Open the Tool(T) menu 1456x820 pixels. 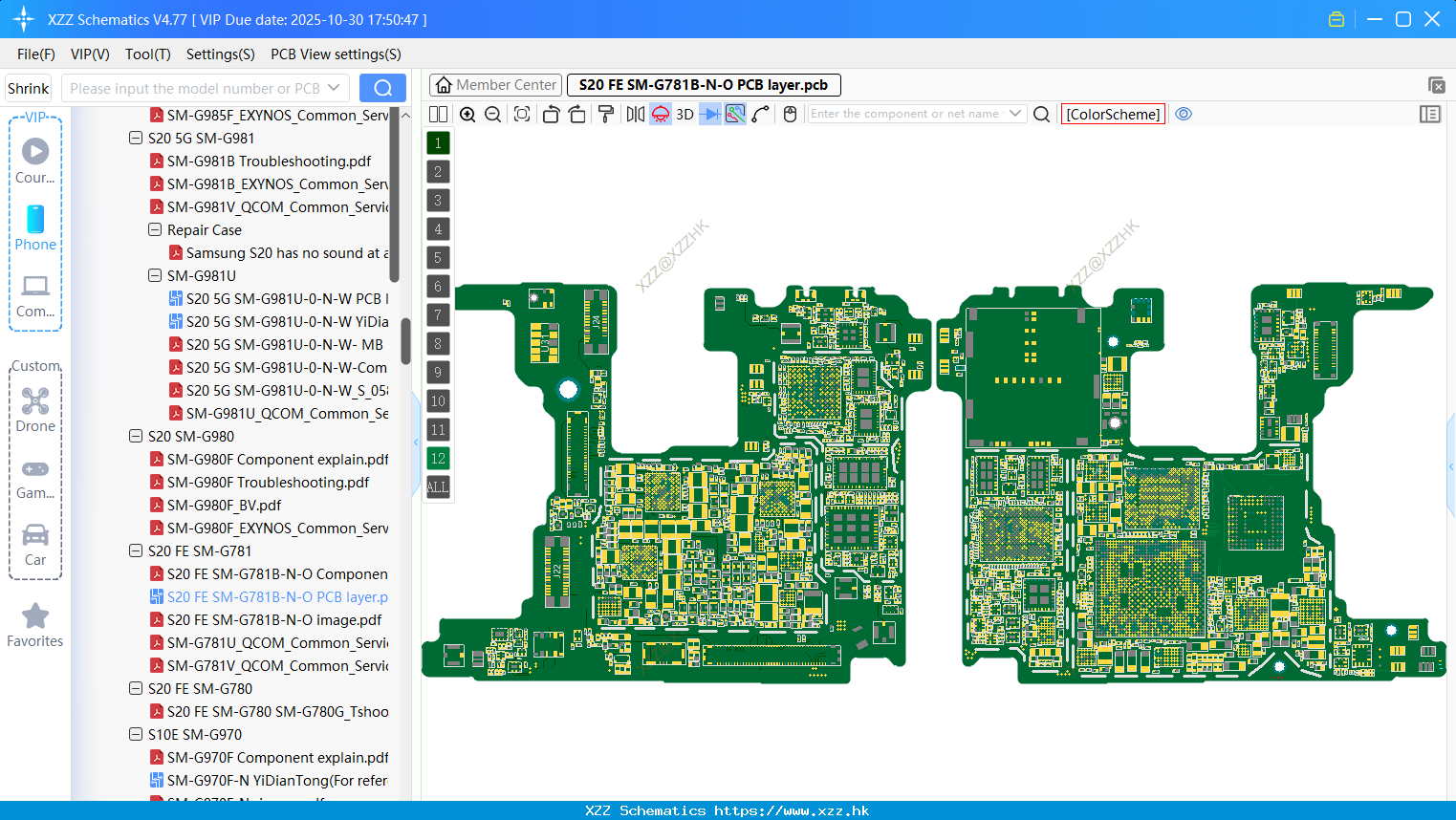(x=148, y=54)
